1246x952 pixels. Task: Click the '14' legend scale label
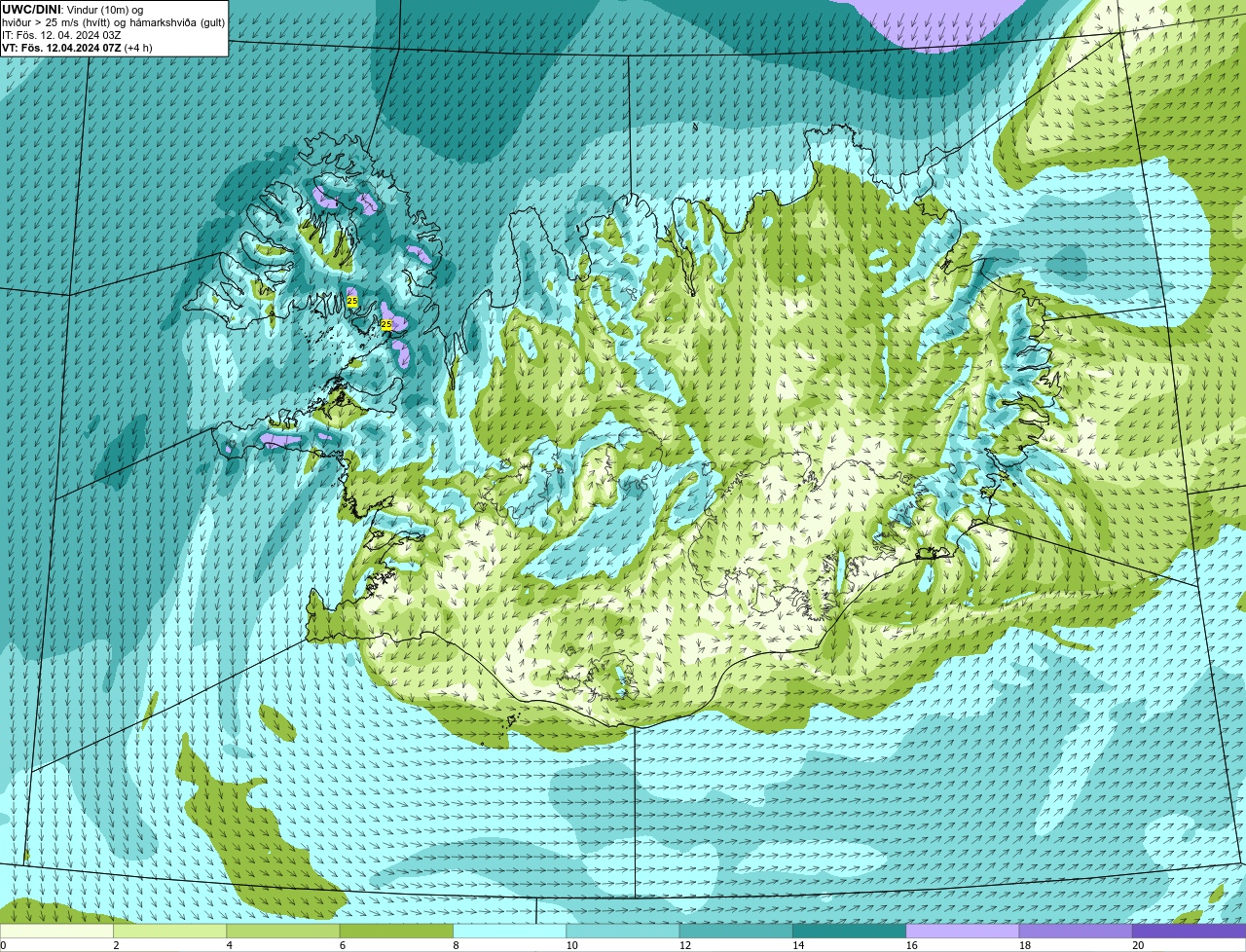(796, 945)
